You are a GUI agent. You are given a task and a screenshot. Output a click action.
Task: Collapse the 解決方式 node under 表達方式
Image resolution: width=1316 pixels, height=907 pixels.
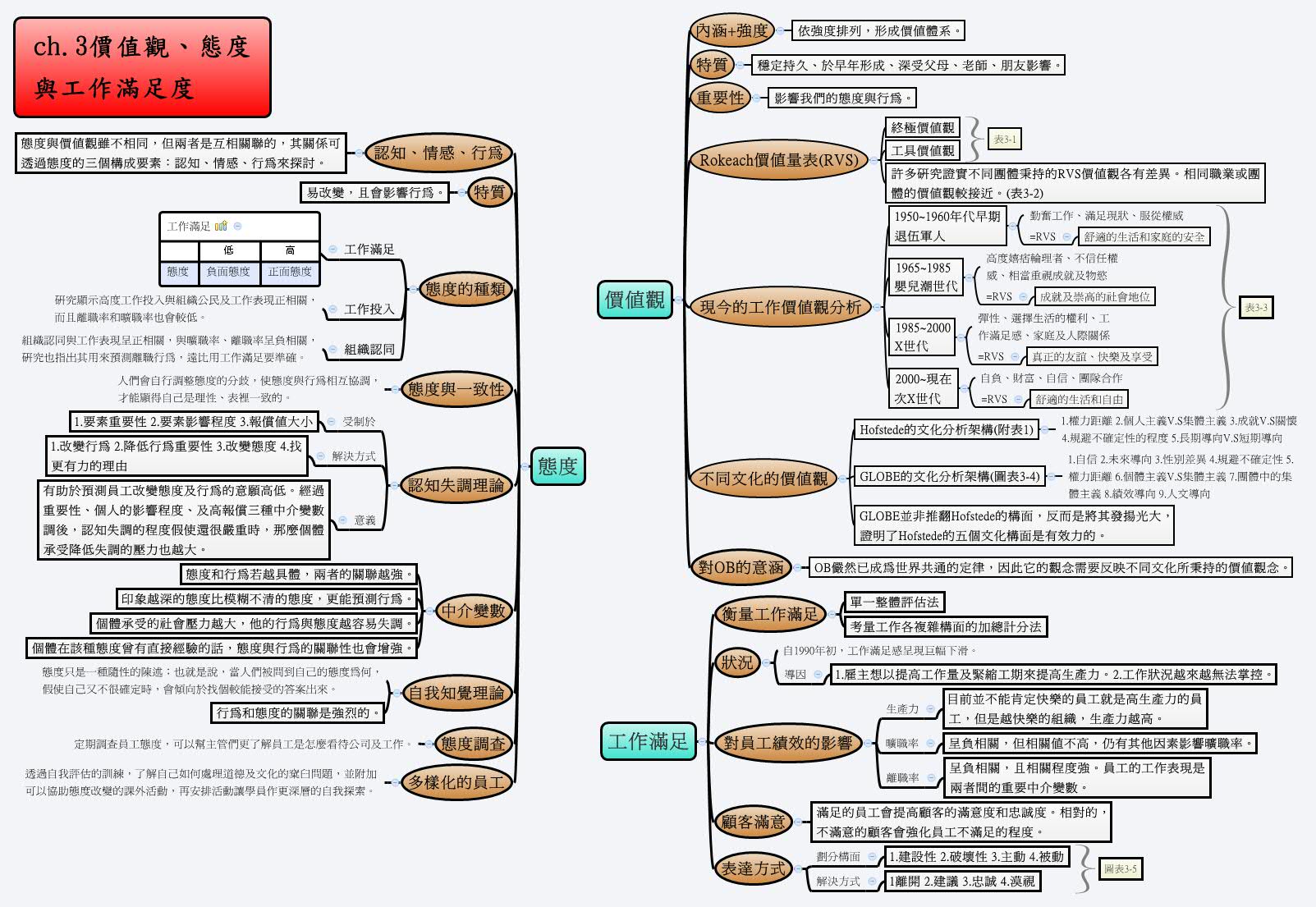click(x=872, y=882)
